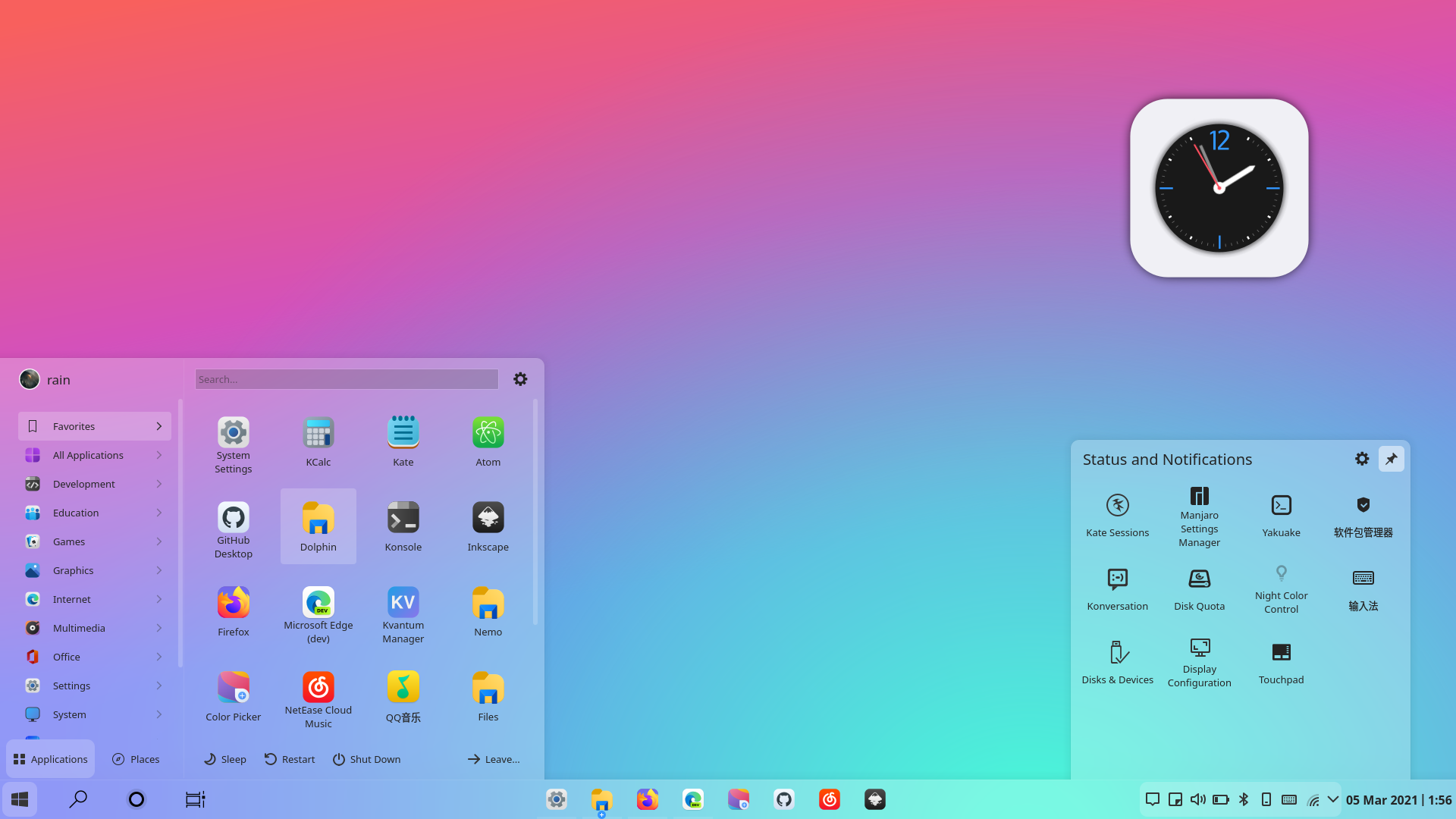Open Konsole terminal
The image size is (1456, 819).
coord(403,526)
